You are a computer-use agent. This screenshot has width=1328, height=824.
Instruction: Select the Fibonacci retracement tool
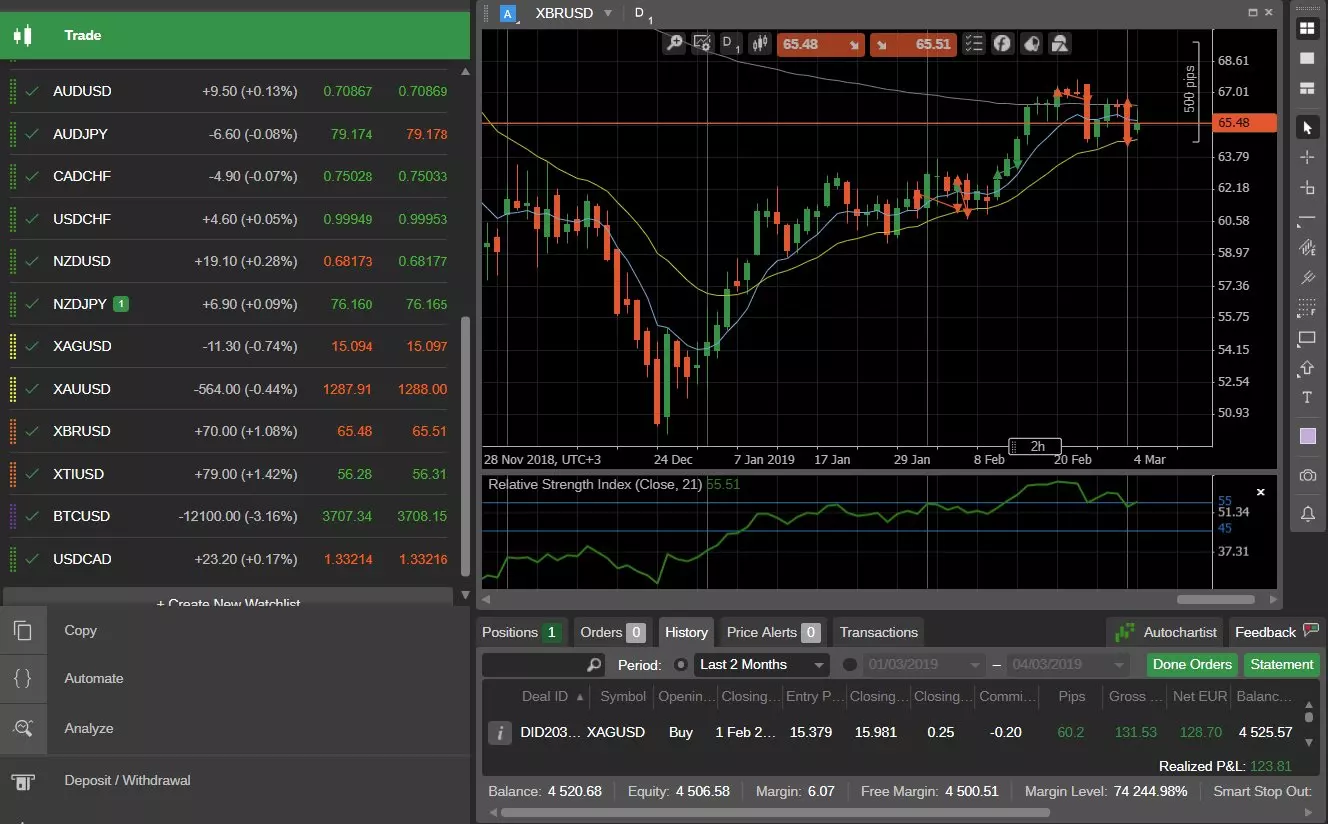point(1307,307)
